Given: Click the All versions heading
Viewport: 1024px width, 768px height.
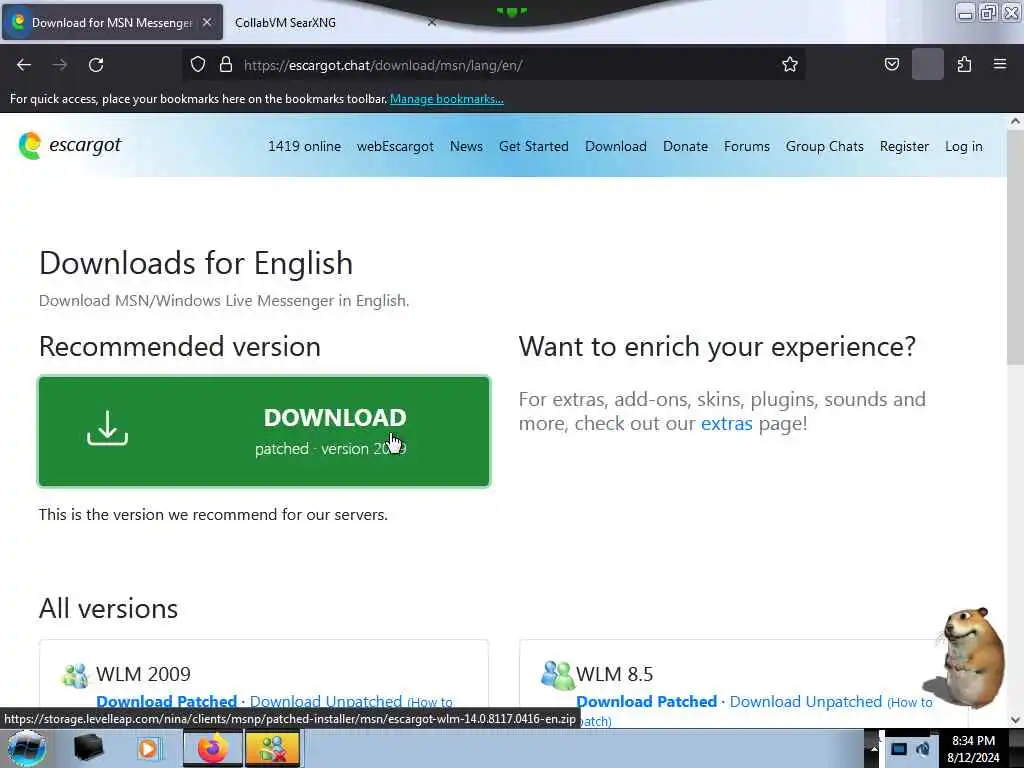Looking at the screenshot, I should click(x=108, y=608).
